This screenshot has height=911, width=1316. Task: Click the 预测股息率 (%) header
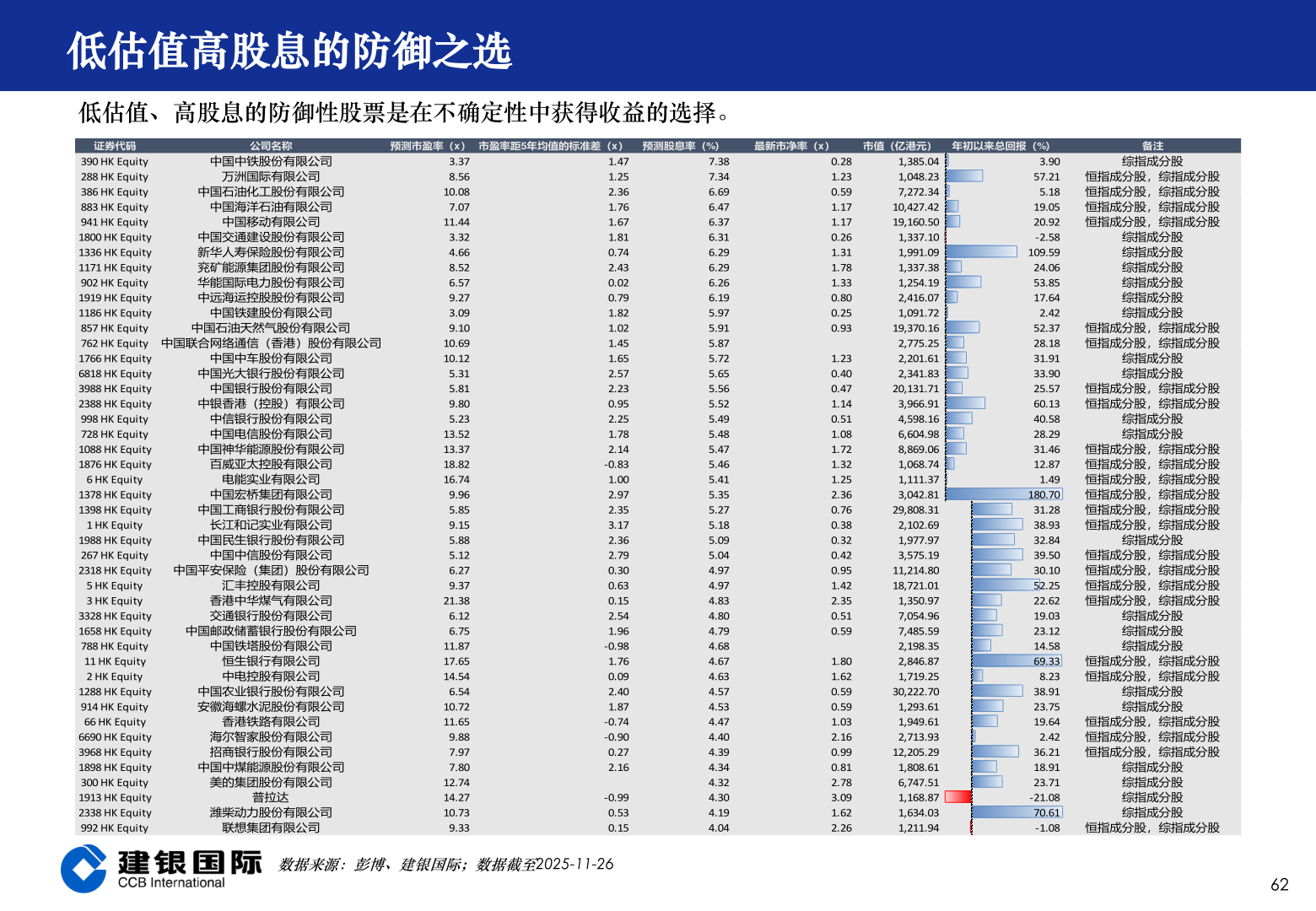[x=680, y=145]
